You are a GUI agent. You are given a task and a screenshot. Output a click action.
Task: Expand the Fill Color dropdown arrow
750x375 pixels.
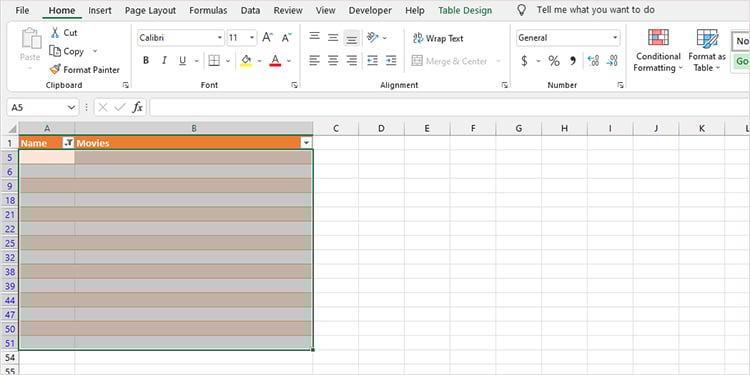pyautogui.click(x=259, y=61)
